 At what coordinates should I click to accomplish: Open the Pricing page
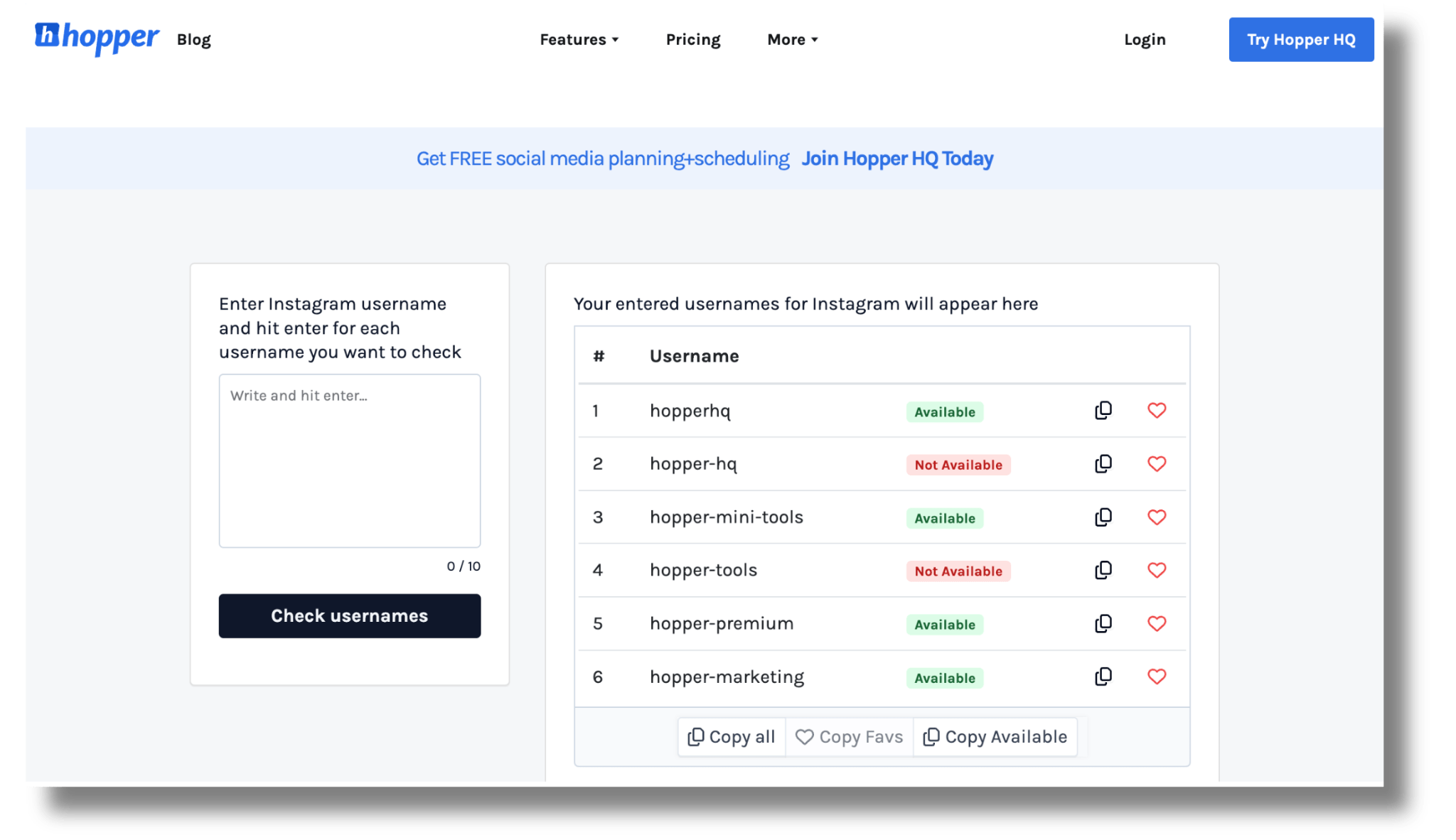692,40
